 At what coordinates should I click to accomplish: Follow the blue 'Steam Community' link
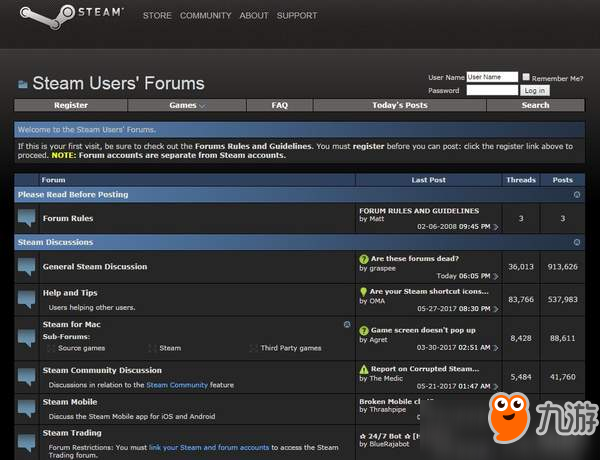(x=177, y=385)
